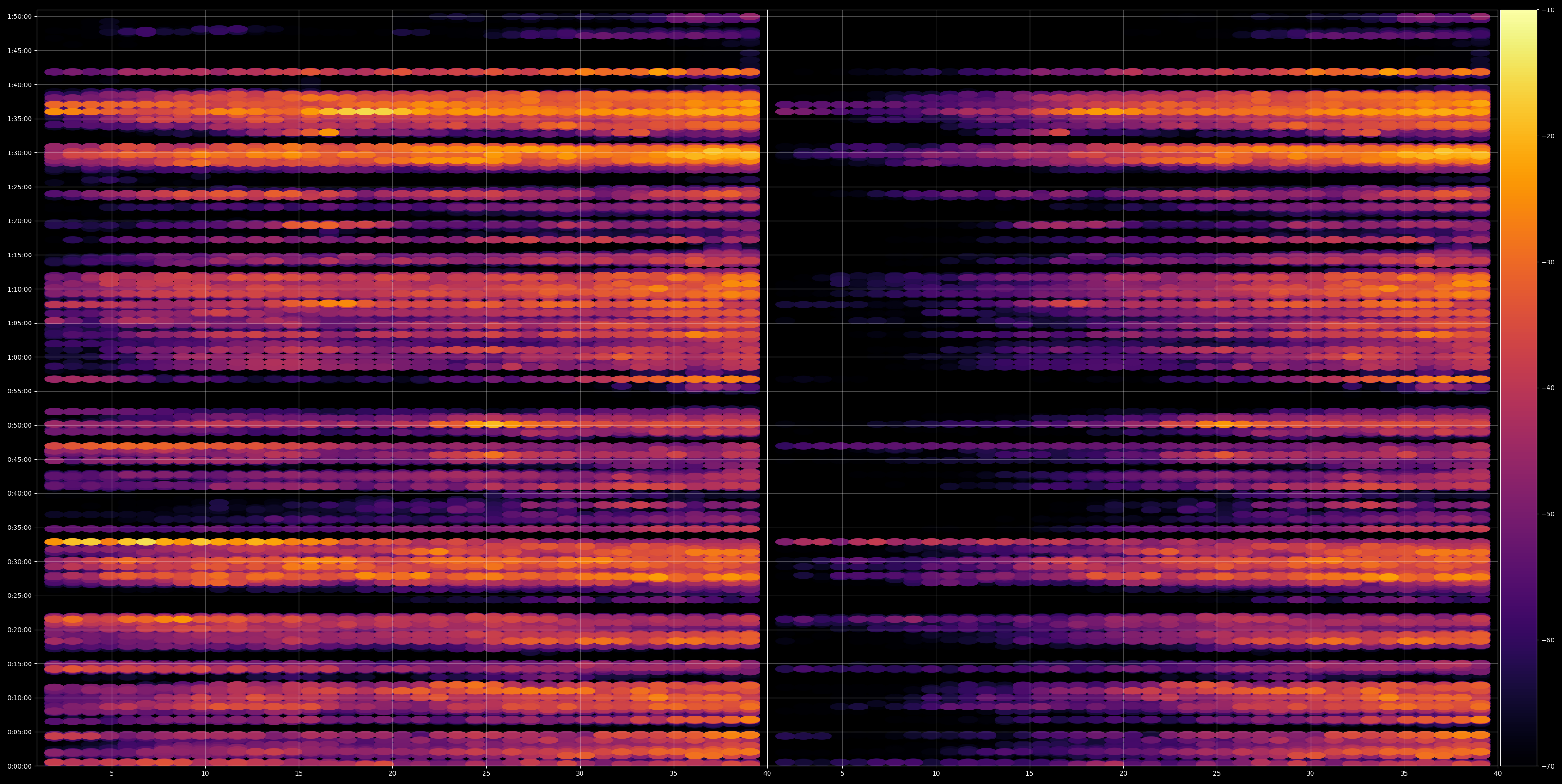Choose the 0:35:00 time tick label
Screen dimensions: 1562x784
click(x=19, y=528)
